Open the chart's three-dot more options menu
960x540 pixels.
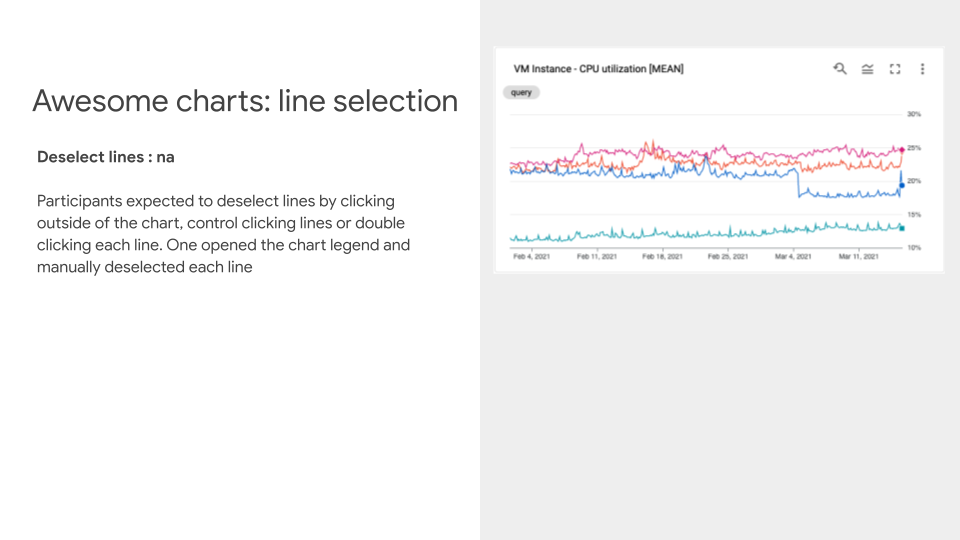(922, 68)
